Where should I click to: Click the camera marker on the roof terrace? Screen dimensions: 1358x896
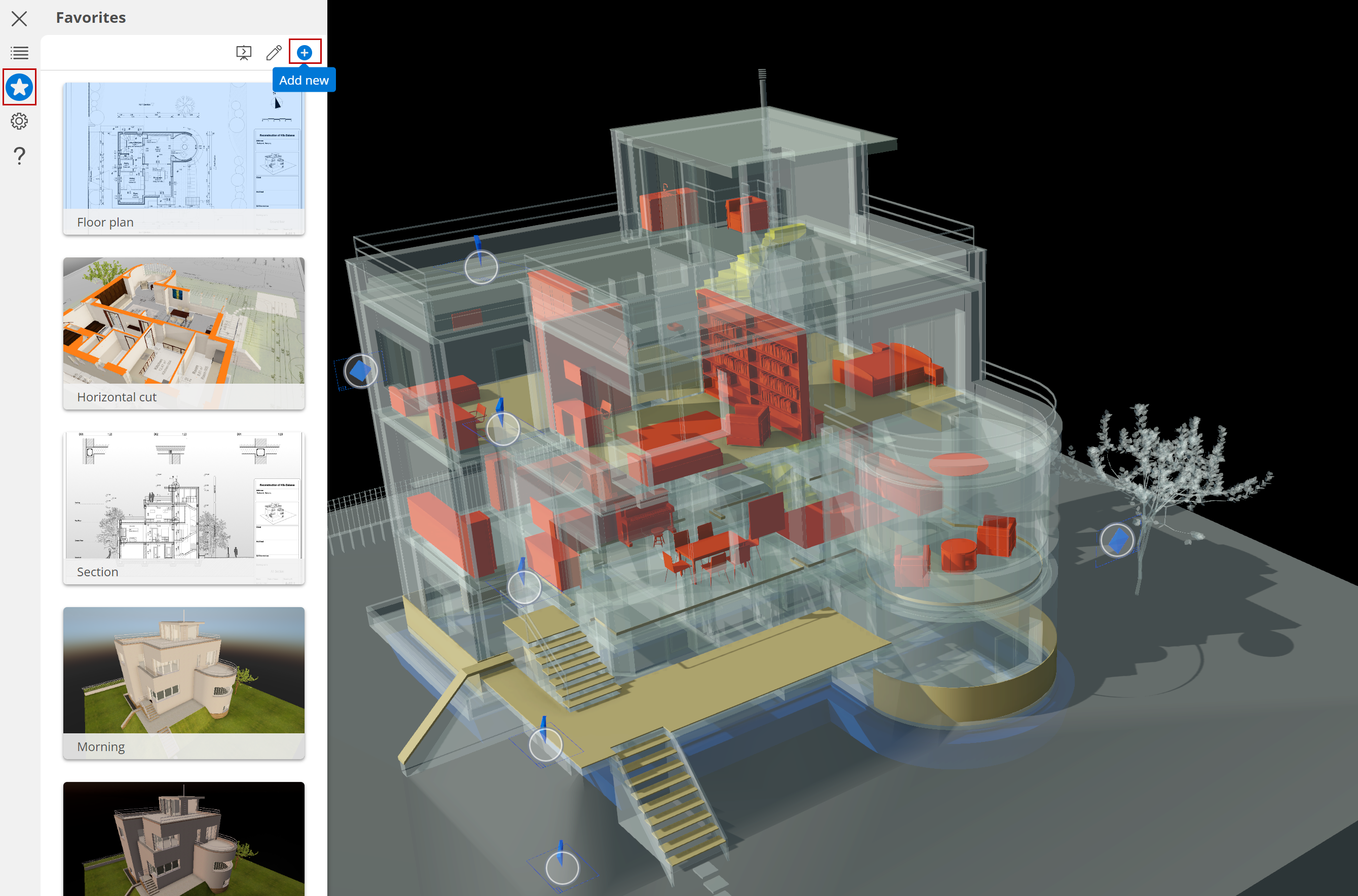click(481, 267)
